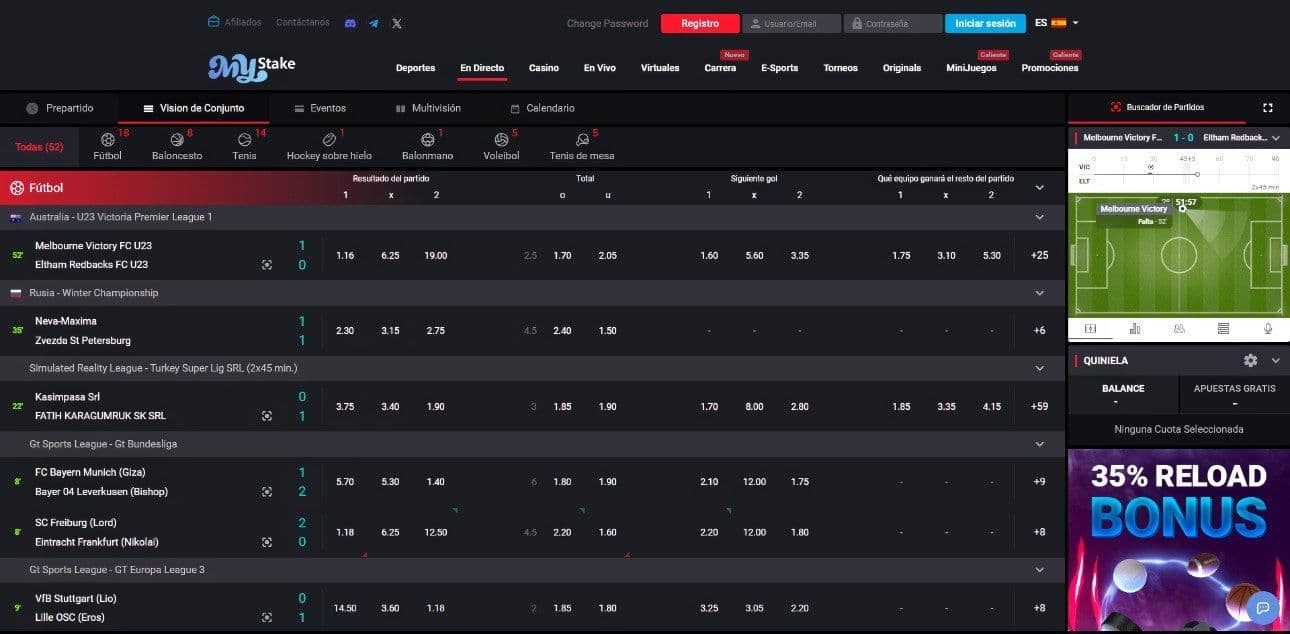
Task: Click the Telegram icon in top bar
Action: [373, 22]
